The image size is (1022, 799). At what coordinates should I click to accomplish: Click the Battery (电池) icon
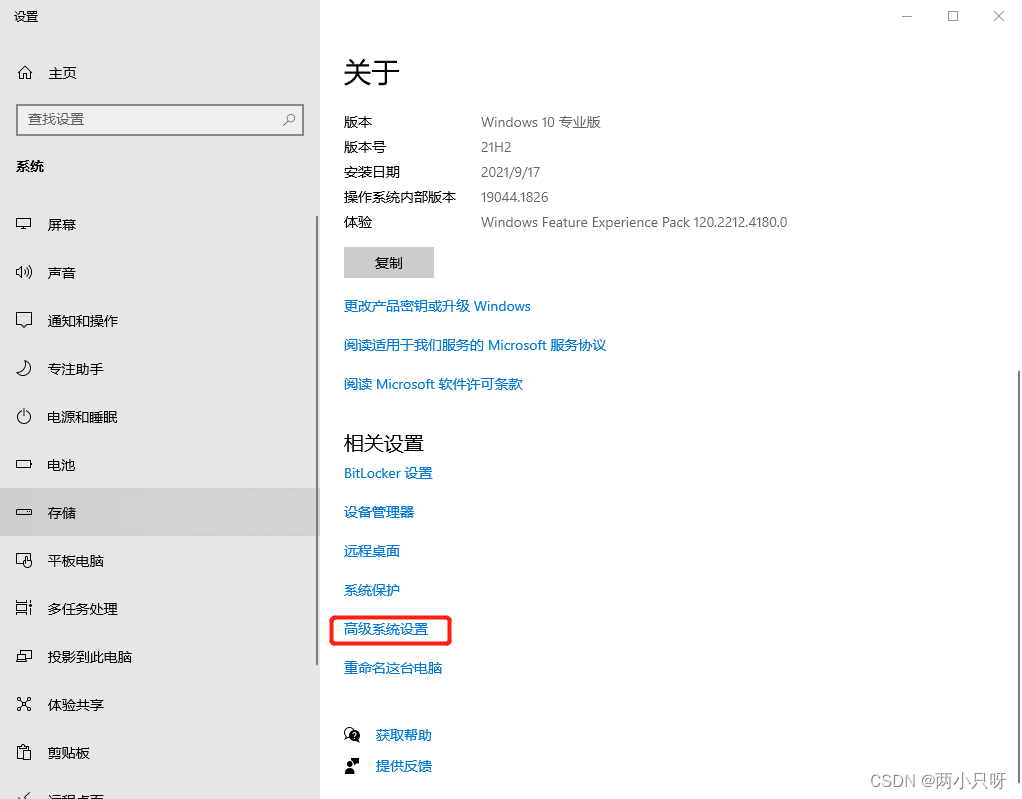pos(23,465)
